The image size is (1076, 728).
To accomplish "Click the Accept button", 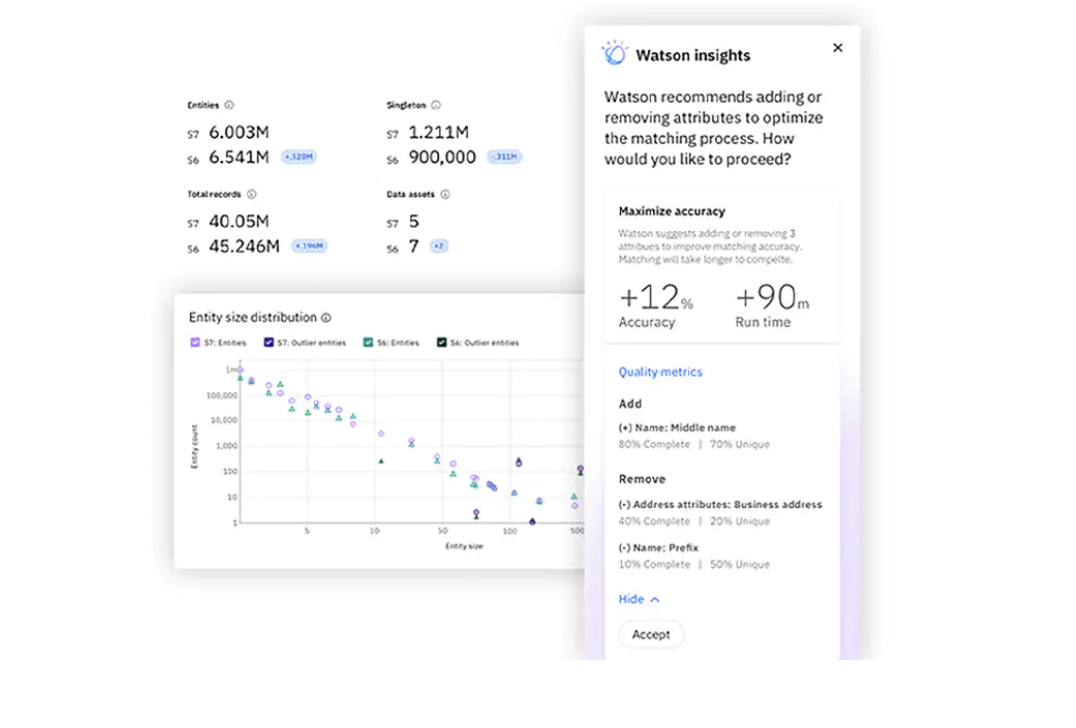I will coord(651,634).
